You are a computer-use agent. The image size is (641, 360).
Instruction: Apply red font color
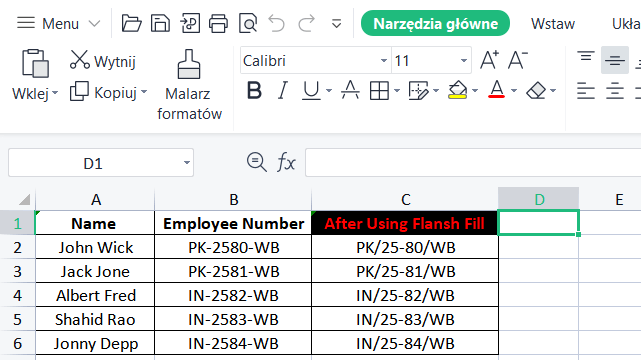(496, 90)
